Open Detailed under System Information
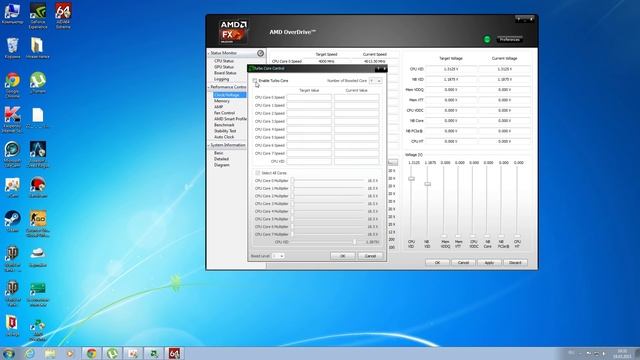Screen dimensions: 640x360 222,159
